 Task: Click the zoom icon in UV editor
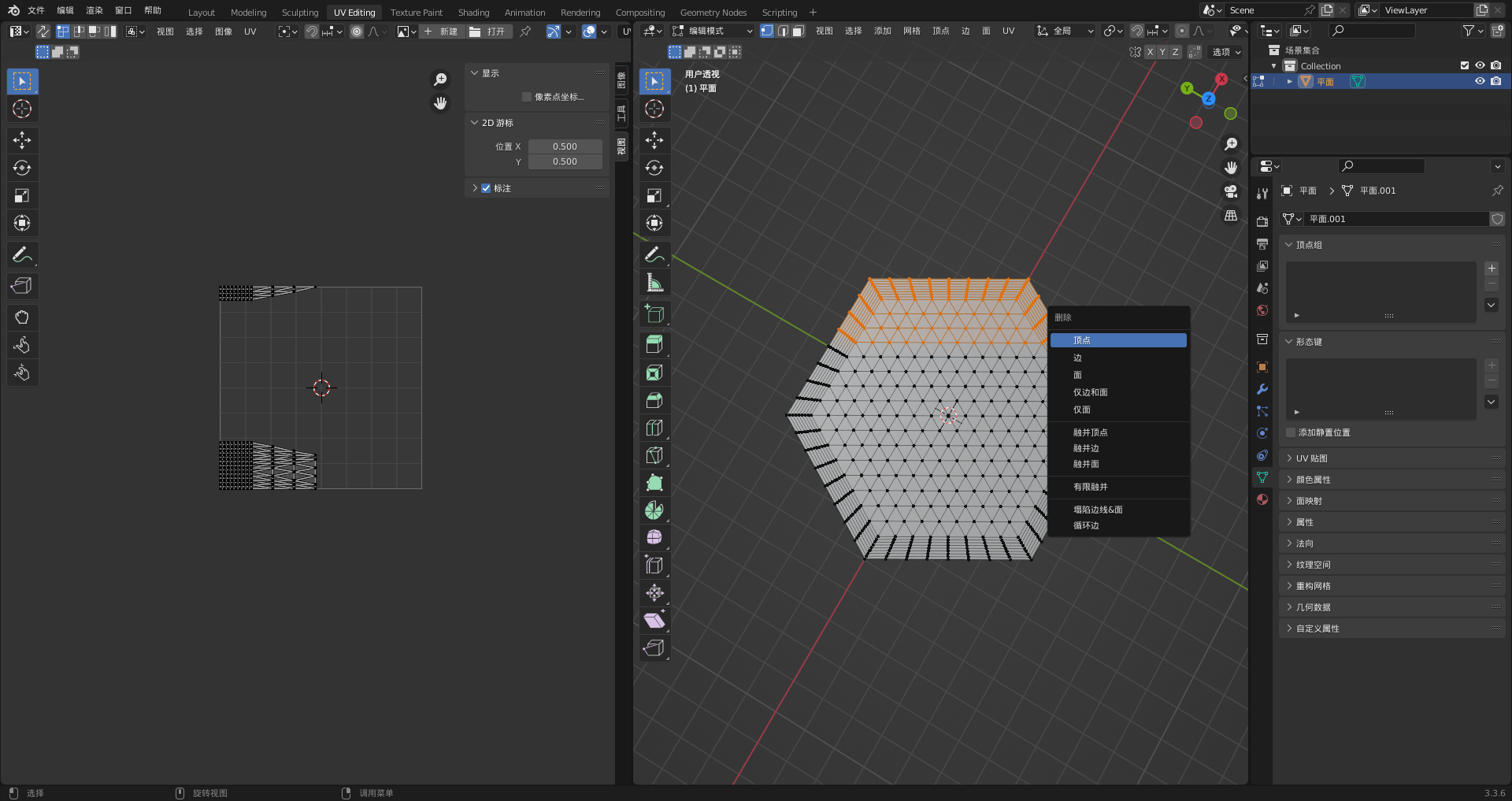click(440, 80)
